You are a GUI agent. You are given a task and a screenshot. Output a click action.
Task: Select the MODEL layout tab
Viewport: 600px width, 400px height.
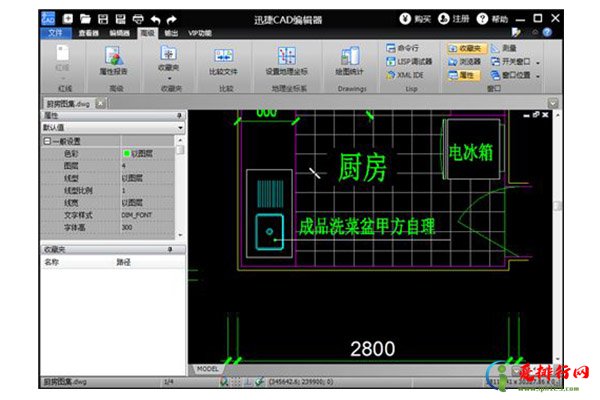[x=207, y=369]
